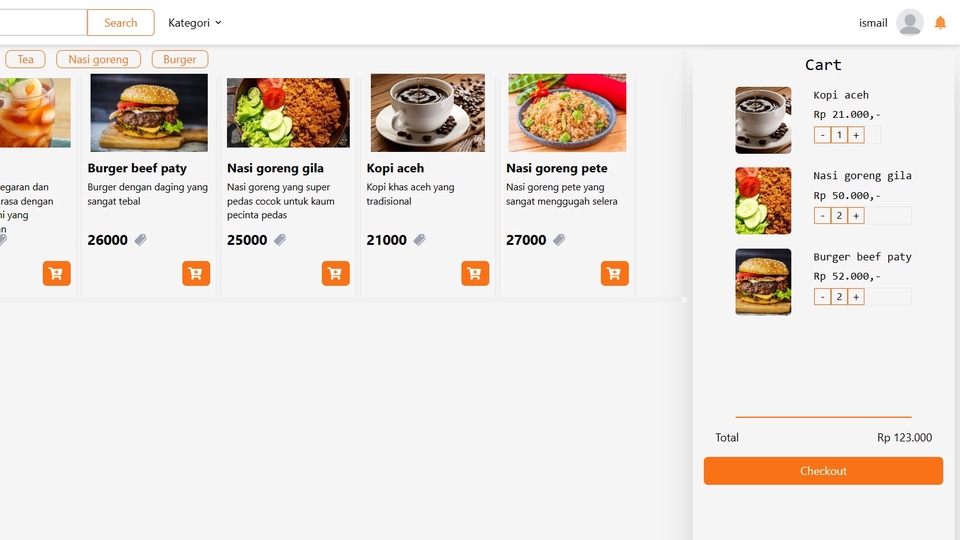The height and width of the screenshot is (540, 960).
Task: Expand the Kategori dropdown
Action: tap(195, 23)
